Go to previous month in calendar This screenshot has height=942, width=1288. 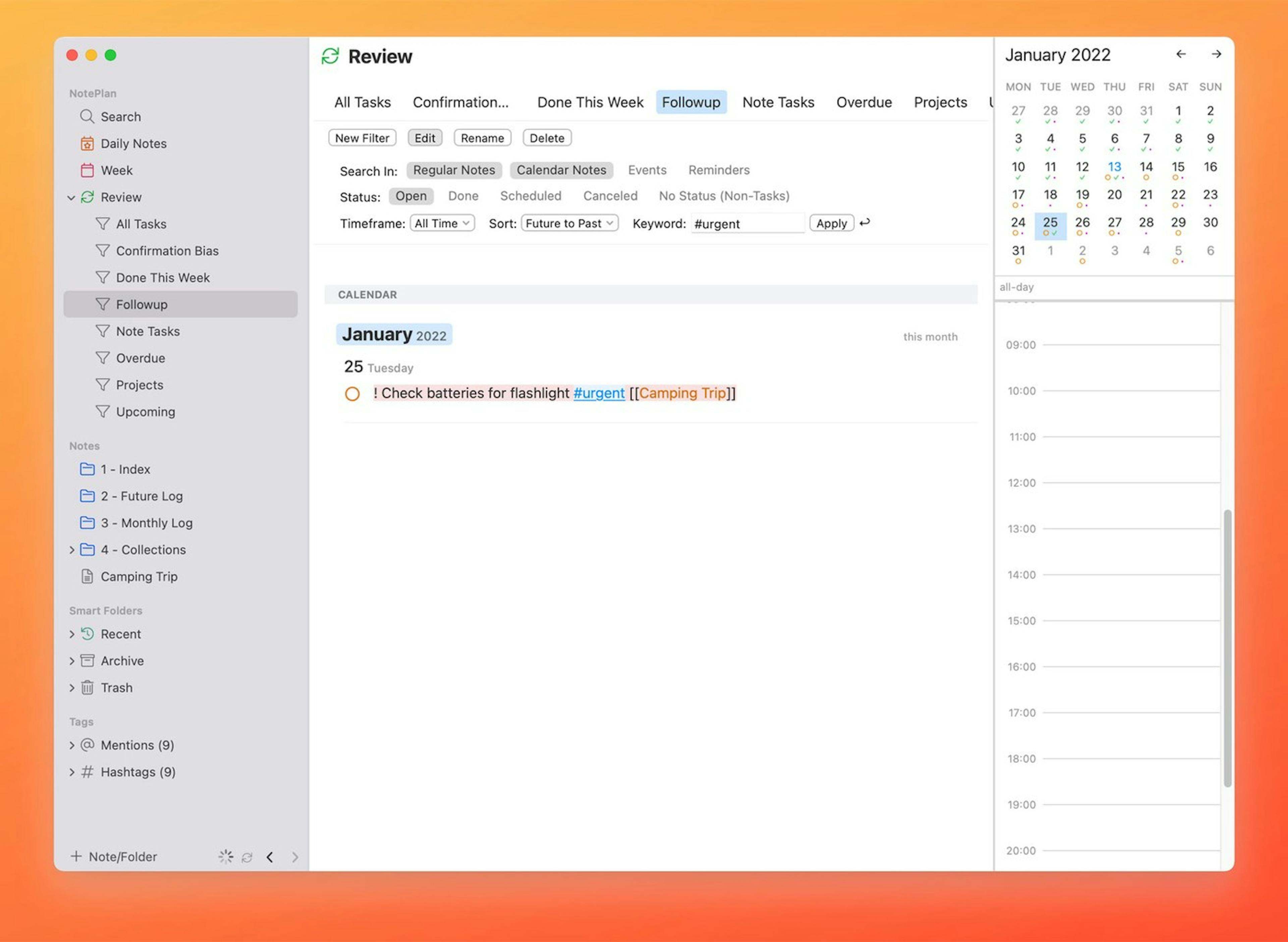1181,54
